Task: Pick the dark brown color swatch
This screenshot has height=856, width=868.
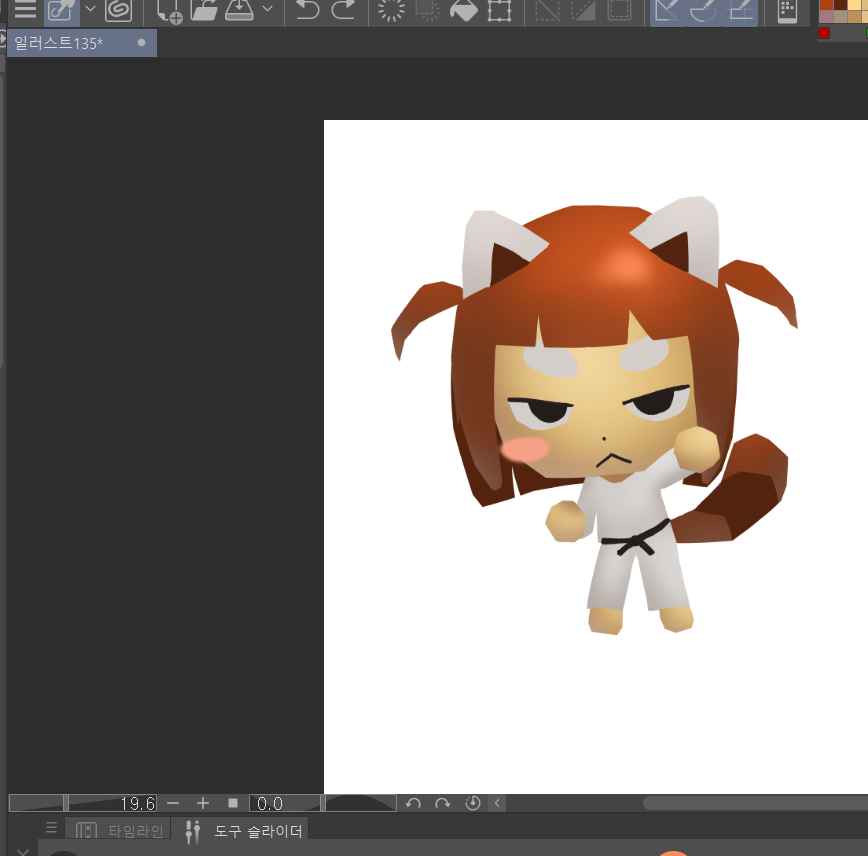Action: 840,4
